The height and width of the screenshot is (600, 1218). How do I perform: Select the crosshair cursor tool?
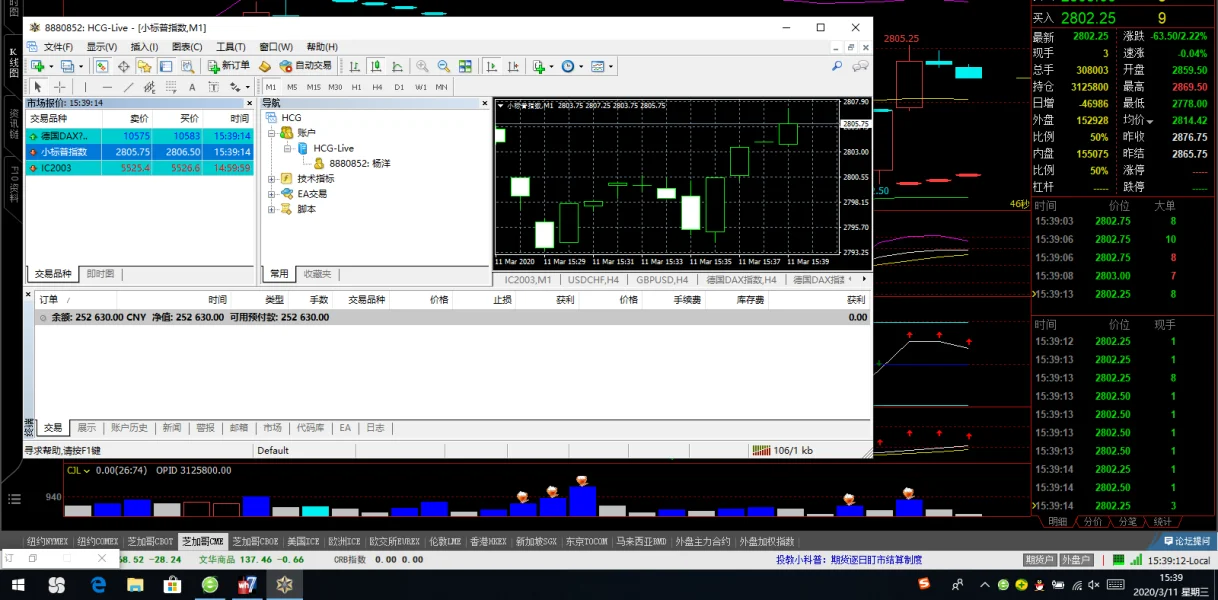point(60,87)
